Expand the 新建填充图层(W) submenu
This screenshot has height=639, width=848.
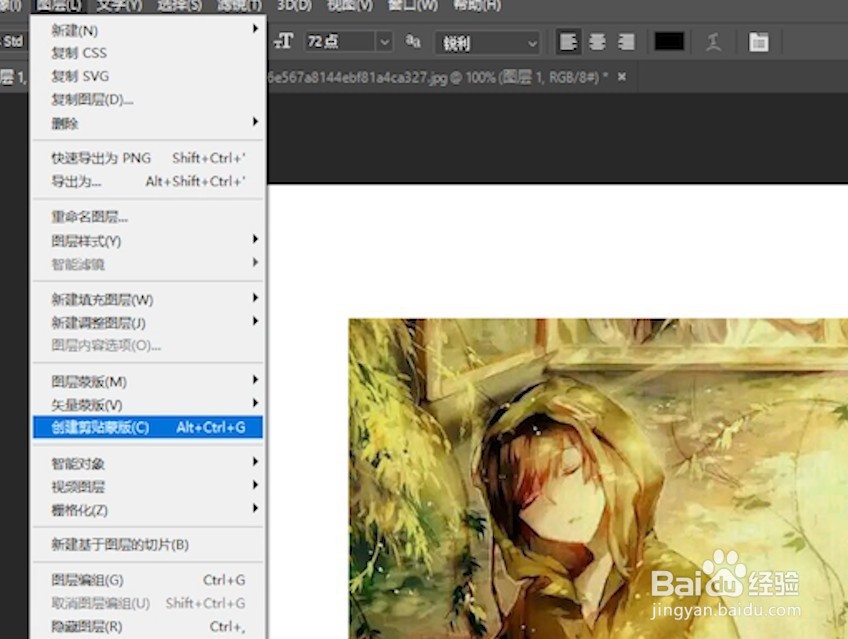148,299
